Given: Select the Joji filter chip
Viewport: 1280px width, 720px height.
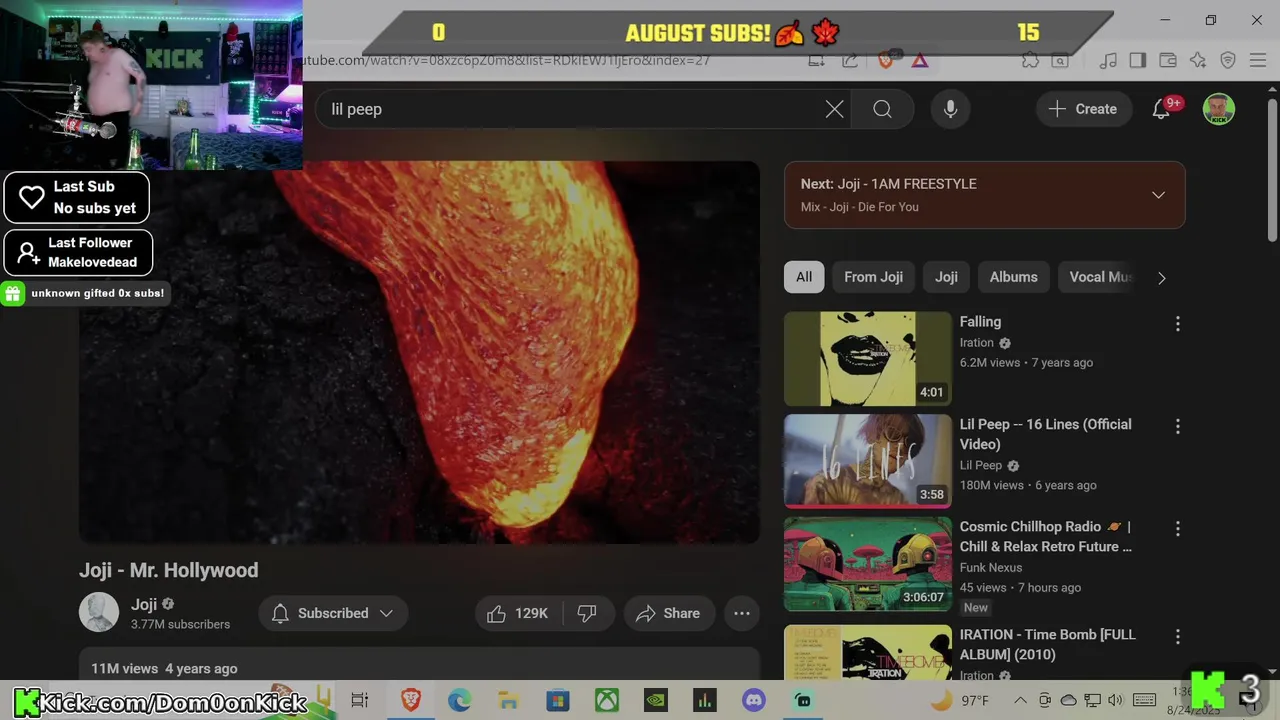Looking at the screenshot, I should 946,277.
